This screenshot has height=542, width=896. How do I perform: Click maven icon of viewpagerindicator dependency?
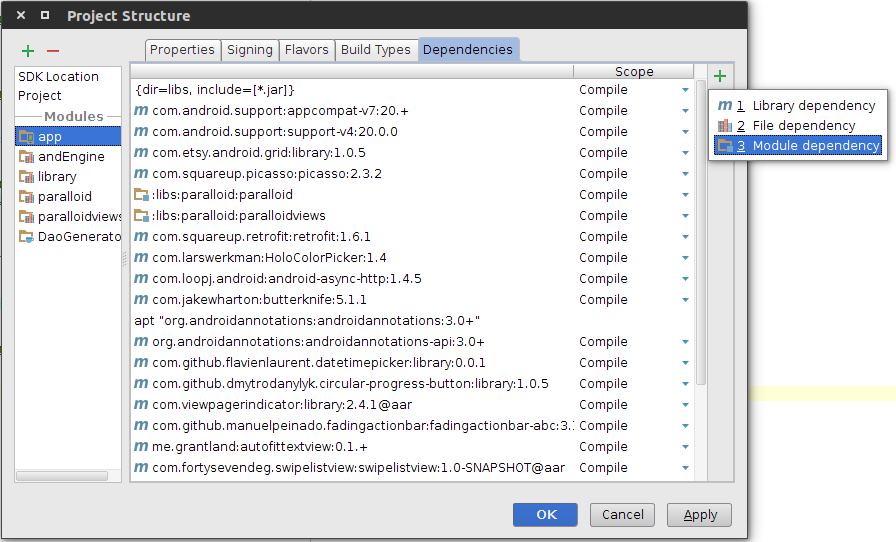141,404
